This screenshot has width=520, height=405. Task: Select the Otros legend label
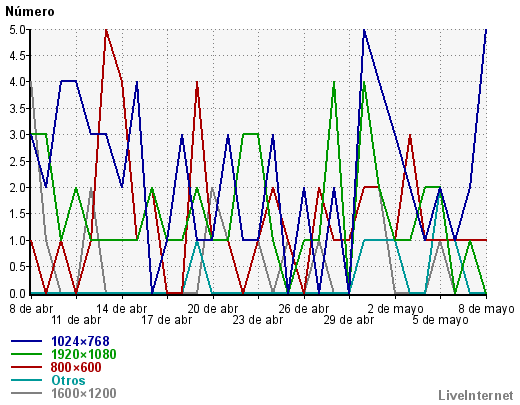(x=68, y=380)
